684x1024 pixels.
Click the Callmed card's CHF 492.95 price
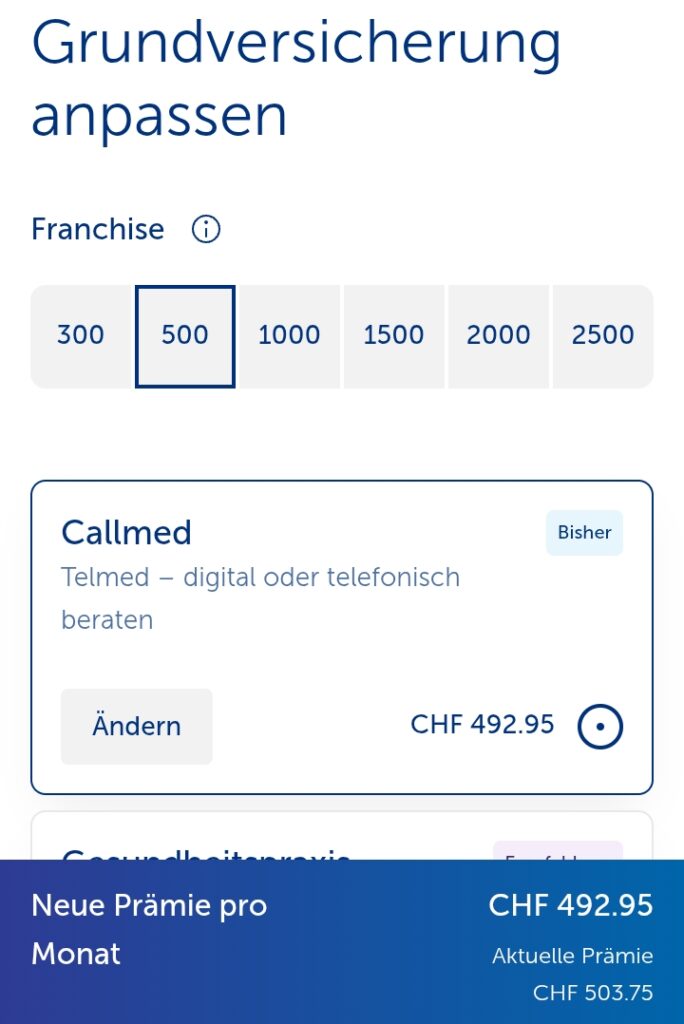[x=482, y=725]
